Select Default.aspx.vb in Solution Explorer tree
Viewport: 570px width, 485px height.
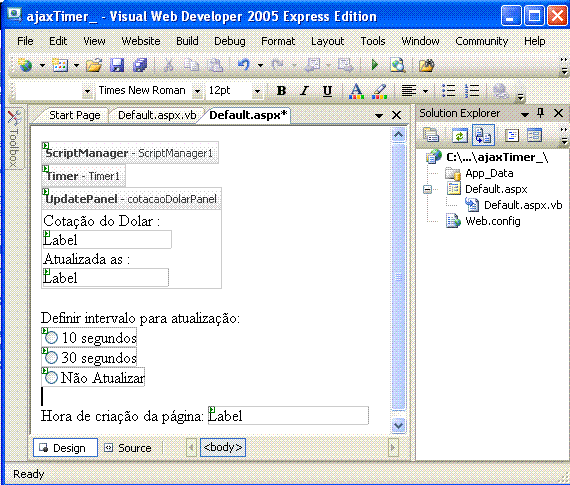(523, 205)
